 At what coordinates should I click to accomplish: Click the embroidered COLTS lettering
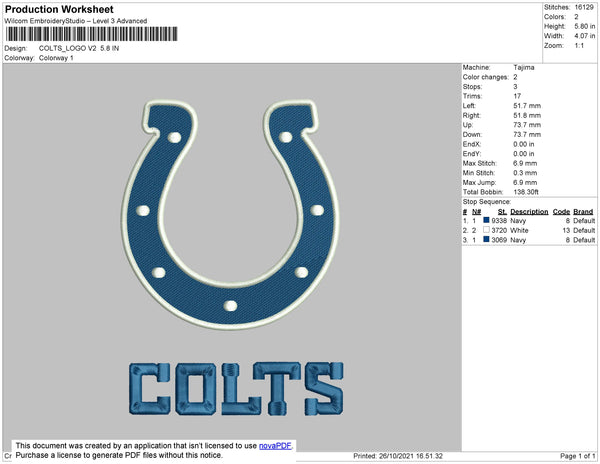[236, 389]
